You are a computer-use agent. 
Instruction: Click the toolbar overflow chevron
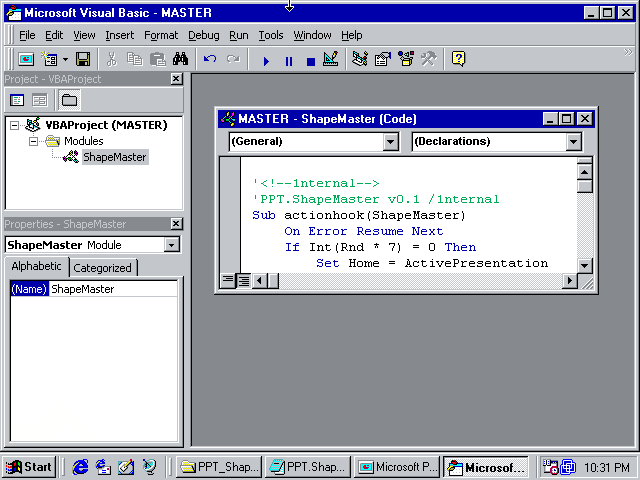click(628, 52)
